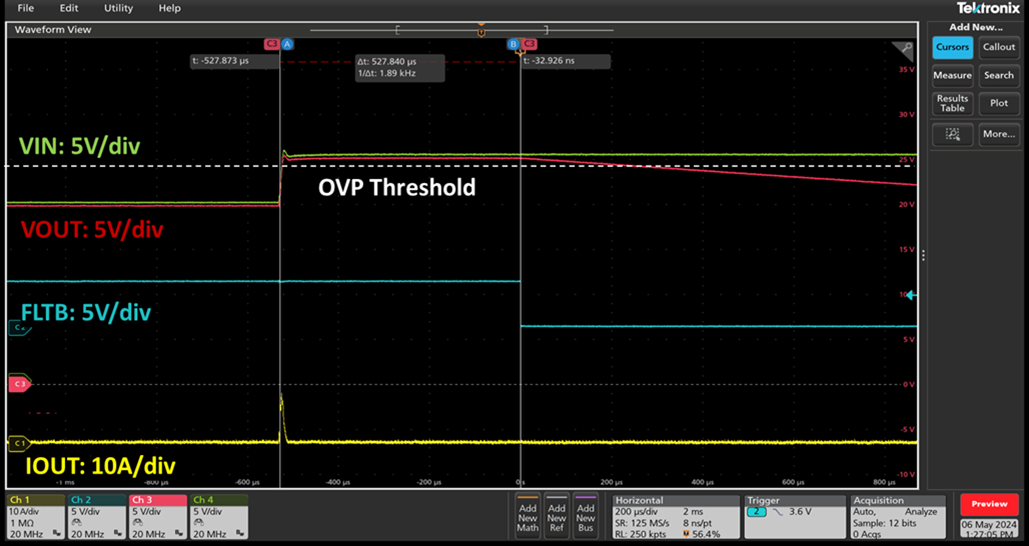Open the Ch 3 channel badge
This screenshot has height=546, width=1029.
click(x=156, y=514)
